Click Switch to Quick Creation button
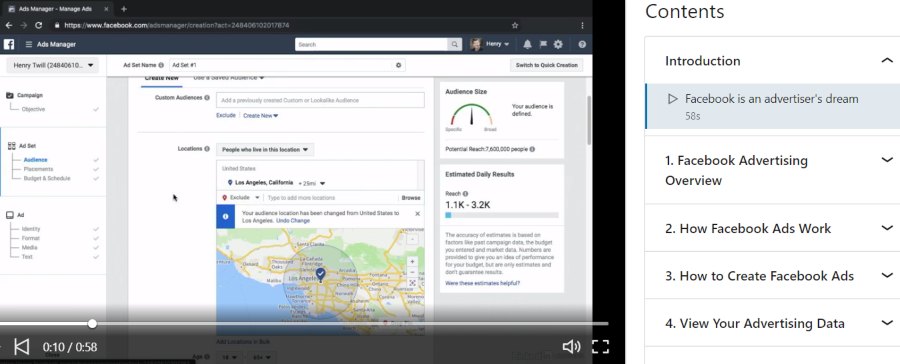Viewport: 900px width, 364px height. [x=546, y=65]
